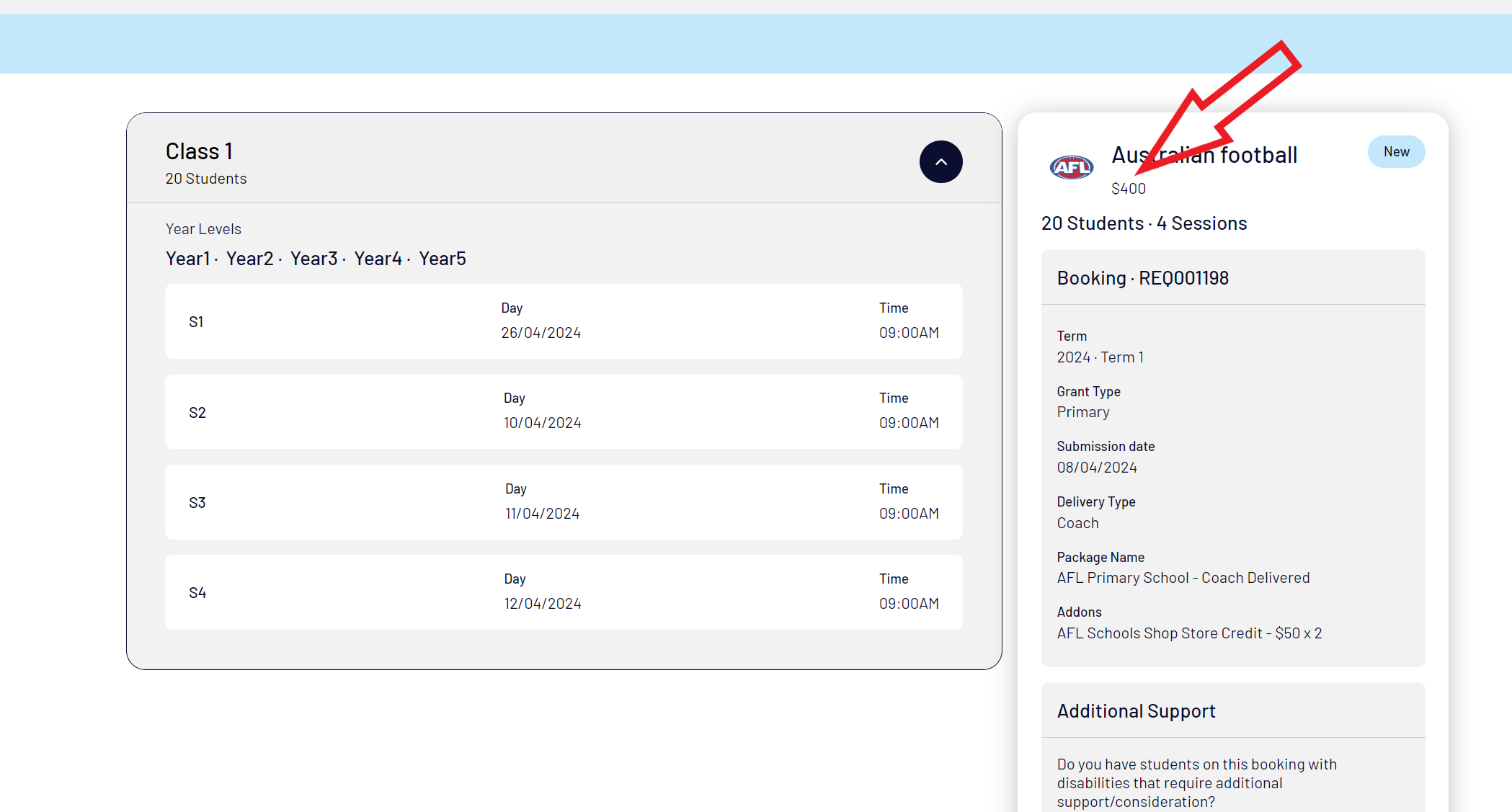Click the Delivery Type value Coach
This screenshot has height=812, width=1512.
1077,523
